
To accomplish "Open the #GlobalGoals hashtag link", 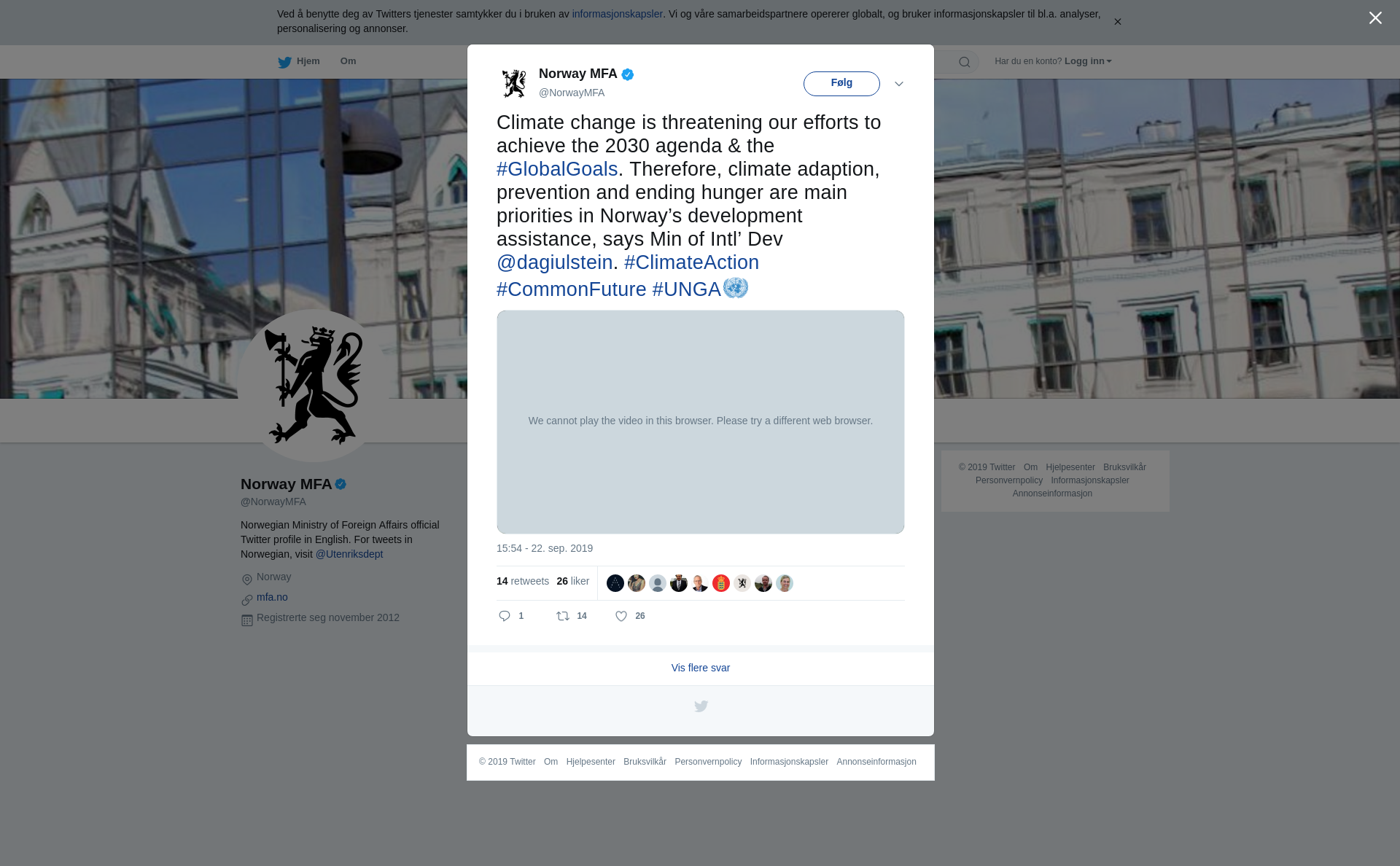I will 557,169.
